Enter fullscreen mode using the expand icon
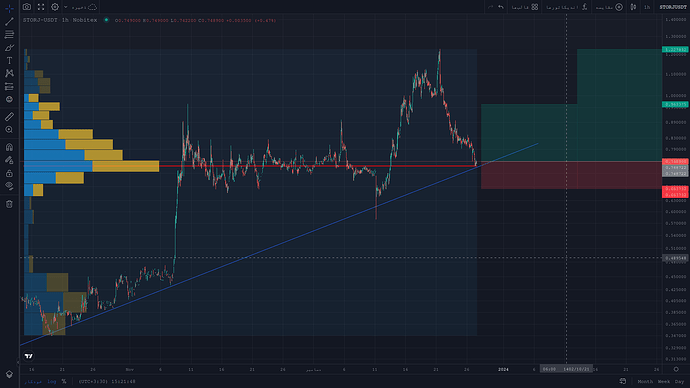Screen dimensions: 690x388 pos(41,7)
